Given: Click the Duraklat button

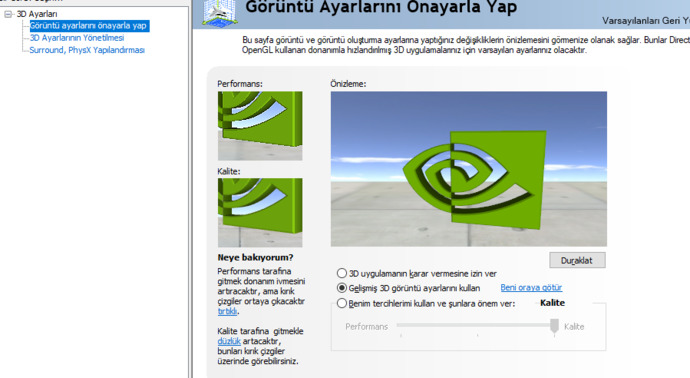Looking at the screenshot, I should [577, 260].
